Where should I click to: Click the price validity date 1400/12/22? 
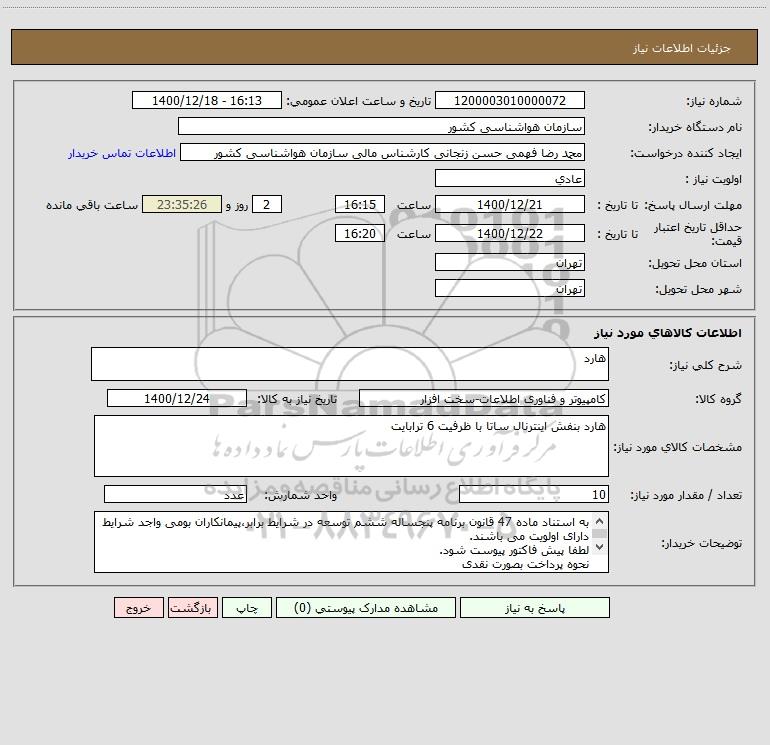coord(510,233)
